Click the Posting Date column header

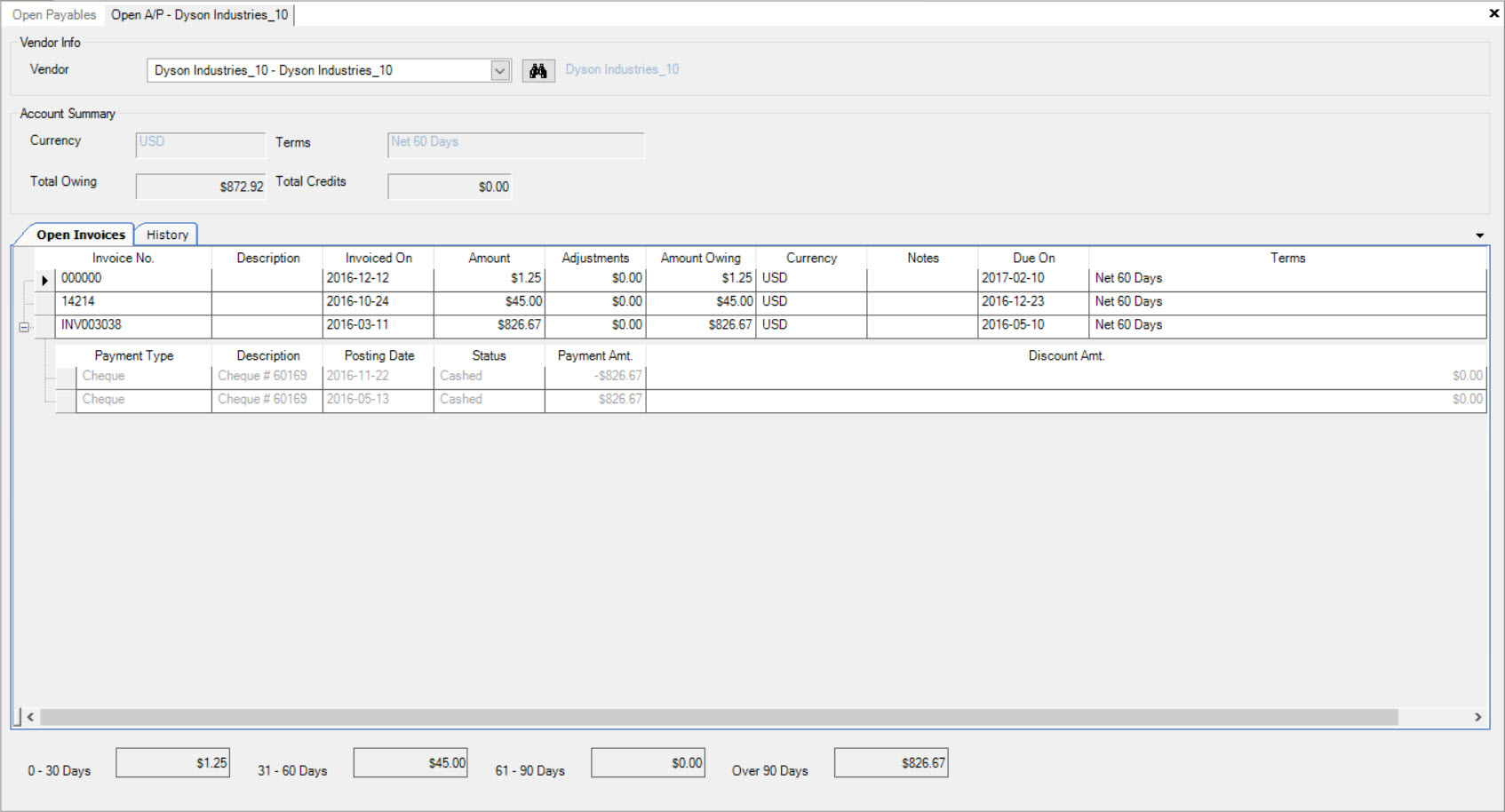click(x=379, y=355)
